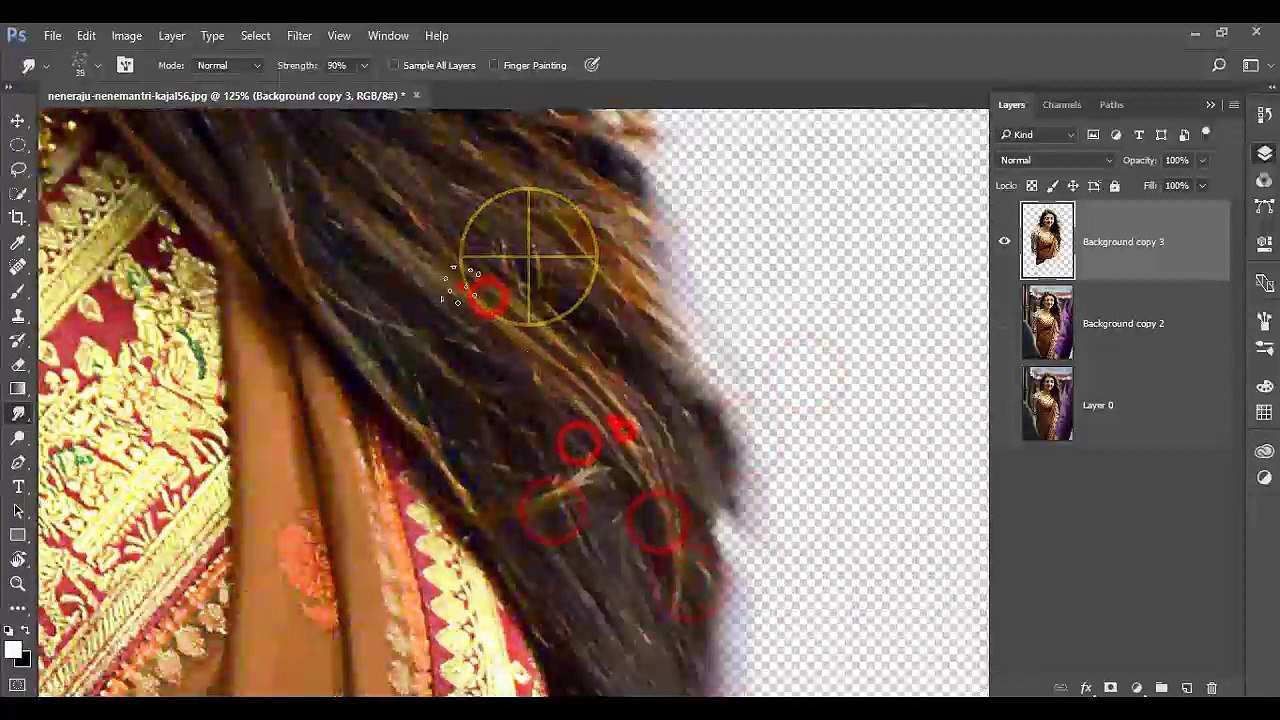Click Delete layer trash icon
Screen dimensions: 1280x720
tap(1211, 688)
